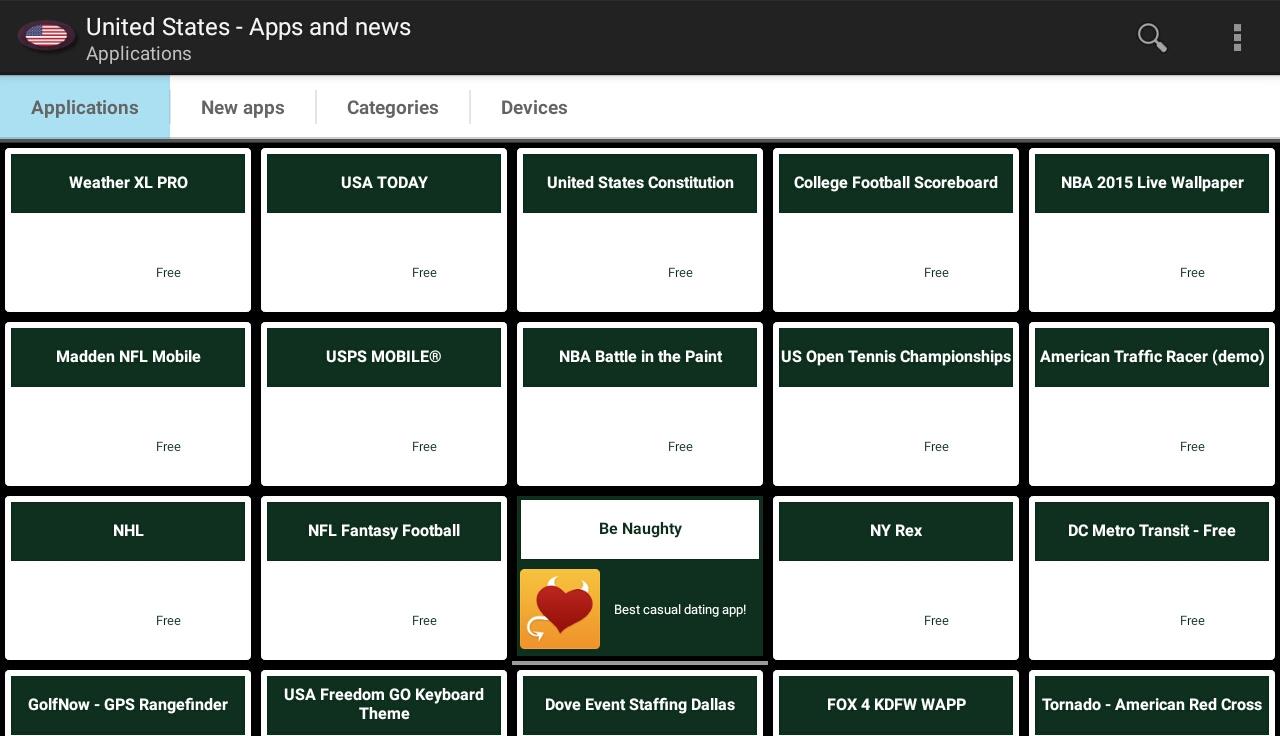Tap the Be Naughty ad title
This screenshot has width=1280, height=736.
[x=640, y=529]
